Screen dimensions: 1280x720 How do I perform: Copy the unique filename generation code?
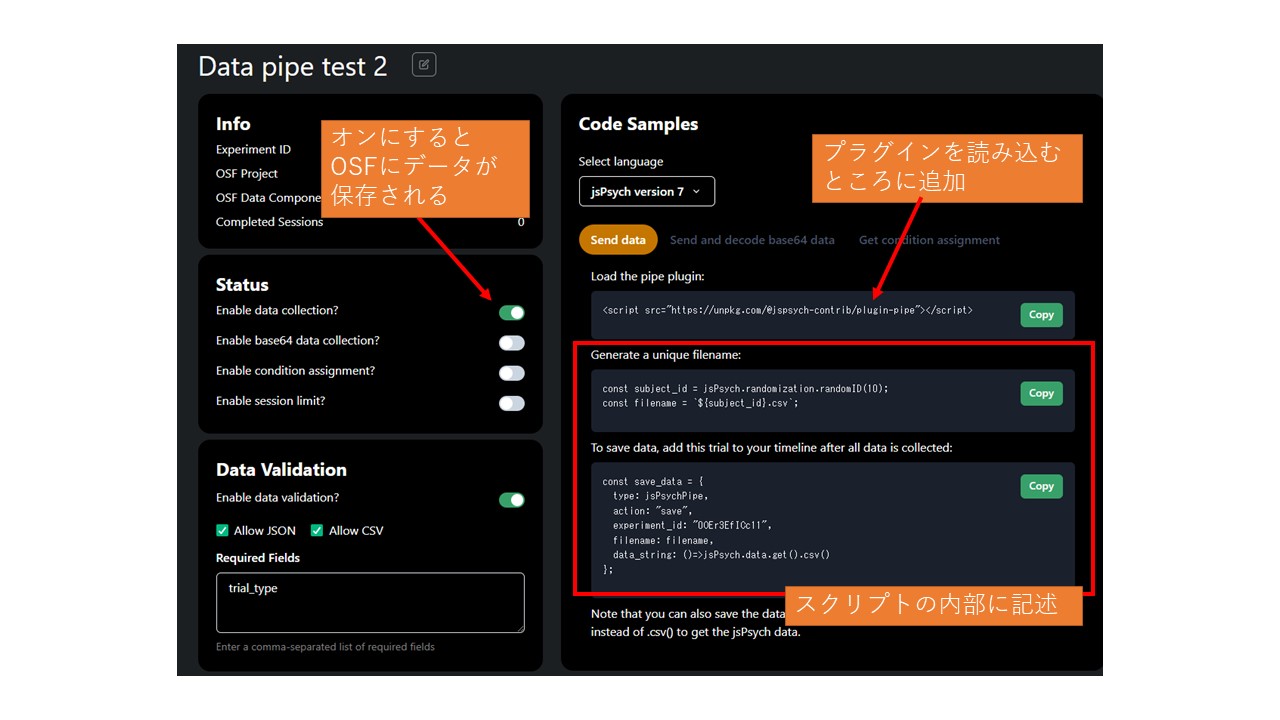tap(1040, 393)
